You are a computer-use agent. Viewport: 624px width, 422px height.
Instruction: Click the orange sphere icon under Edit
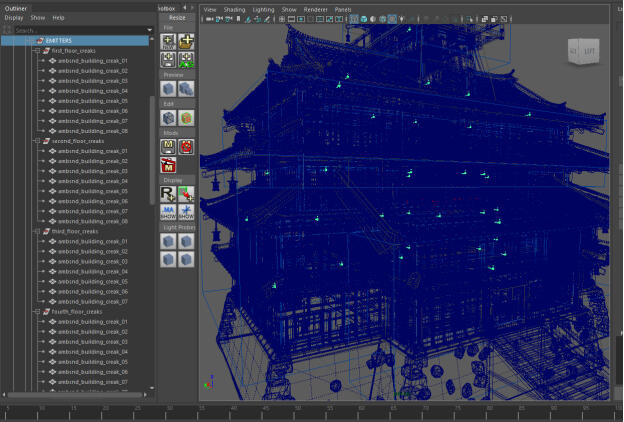186,117
